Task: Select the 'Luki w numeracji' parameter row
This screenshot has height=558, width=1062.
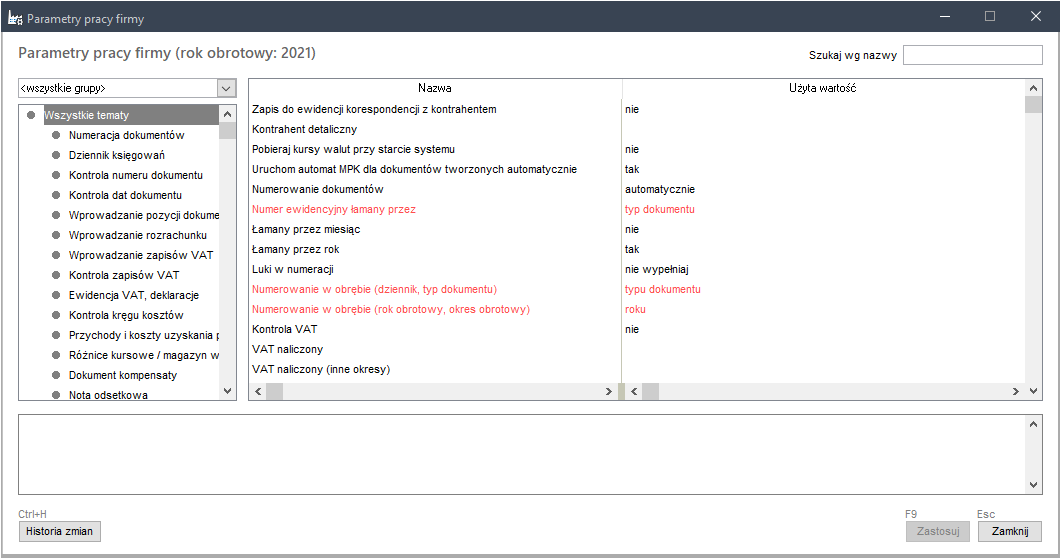Action: [292, 269]
